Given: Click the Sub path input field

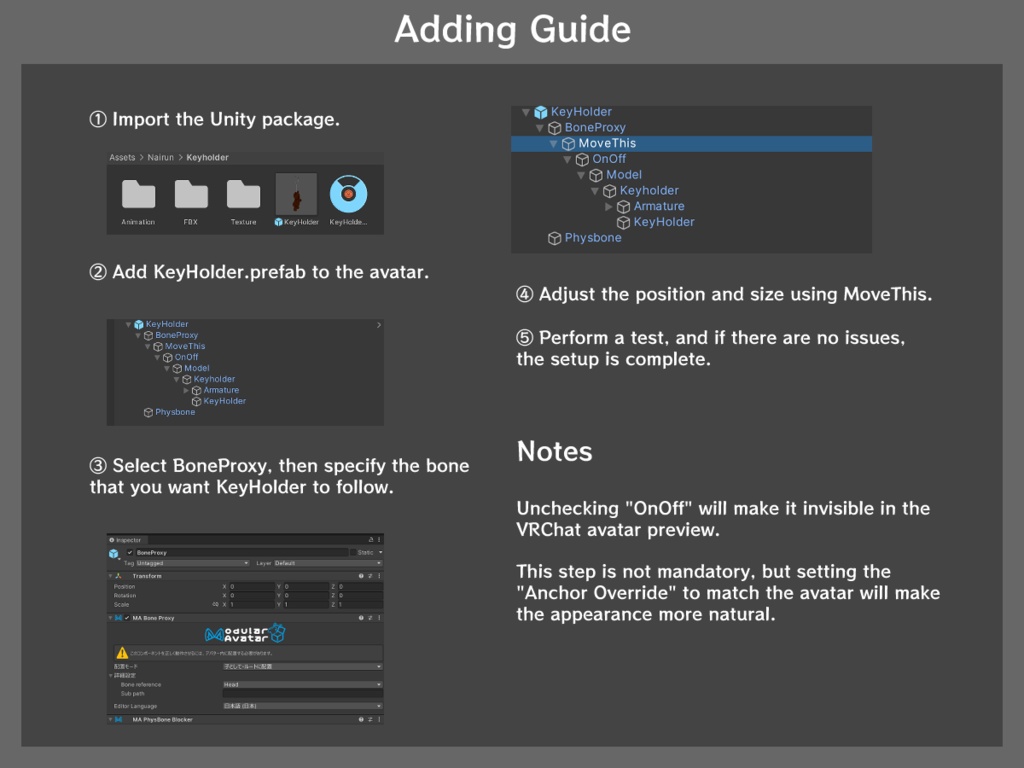Looking at the screenshot, I should click(301, 693).
